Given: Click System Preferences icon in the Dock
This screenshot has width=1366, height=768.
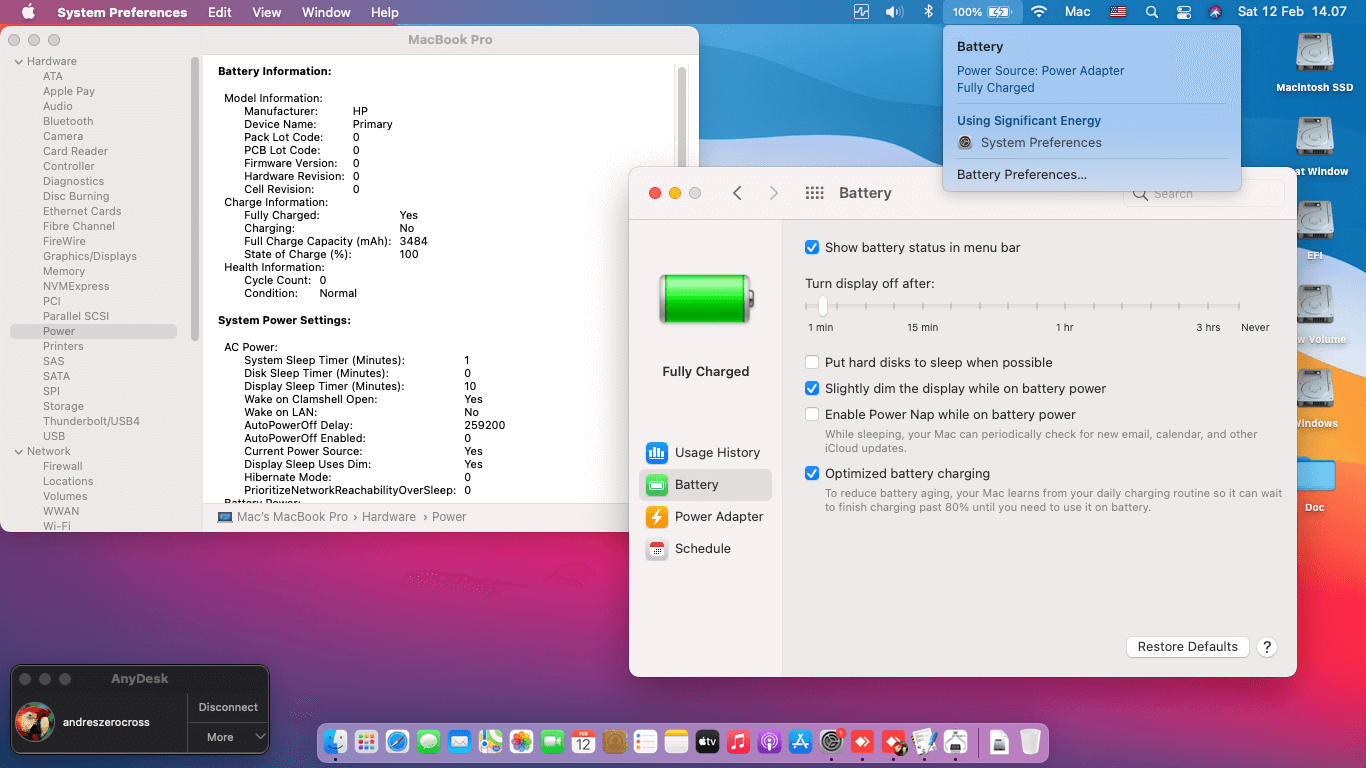Looking at the screenshot, I should pyautogui.click(x=831, y=741).
